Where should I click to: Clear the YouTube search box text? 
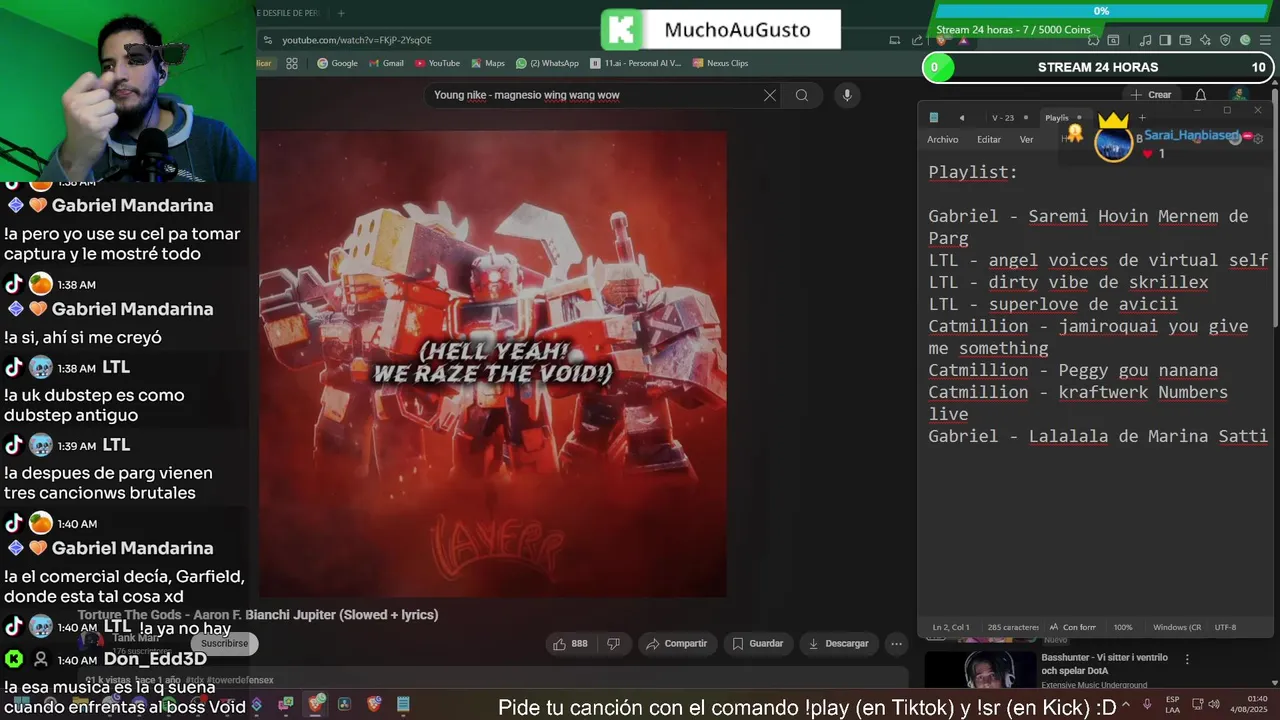tap(770, 95)
